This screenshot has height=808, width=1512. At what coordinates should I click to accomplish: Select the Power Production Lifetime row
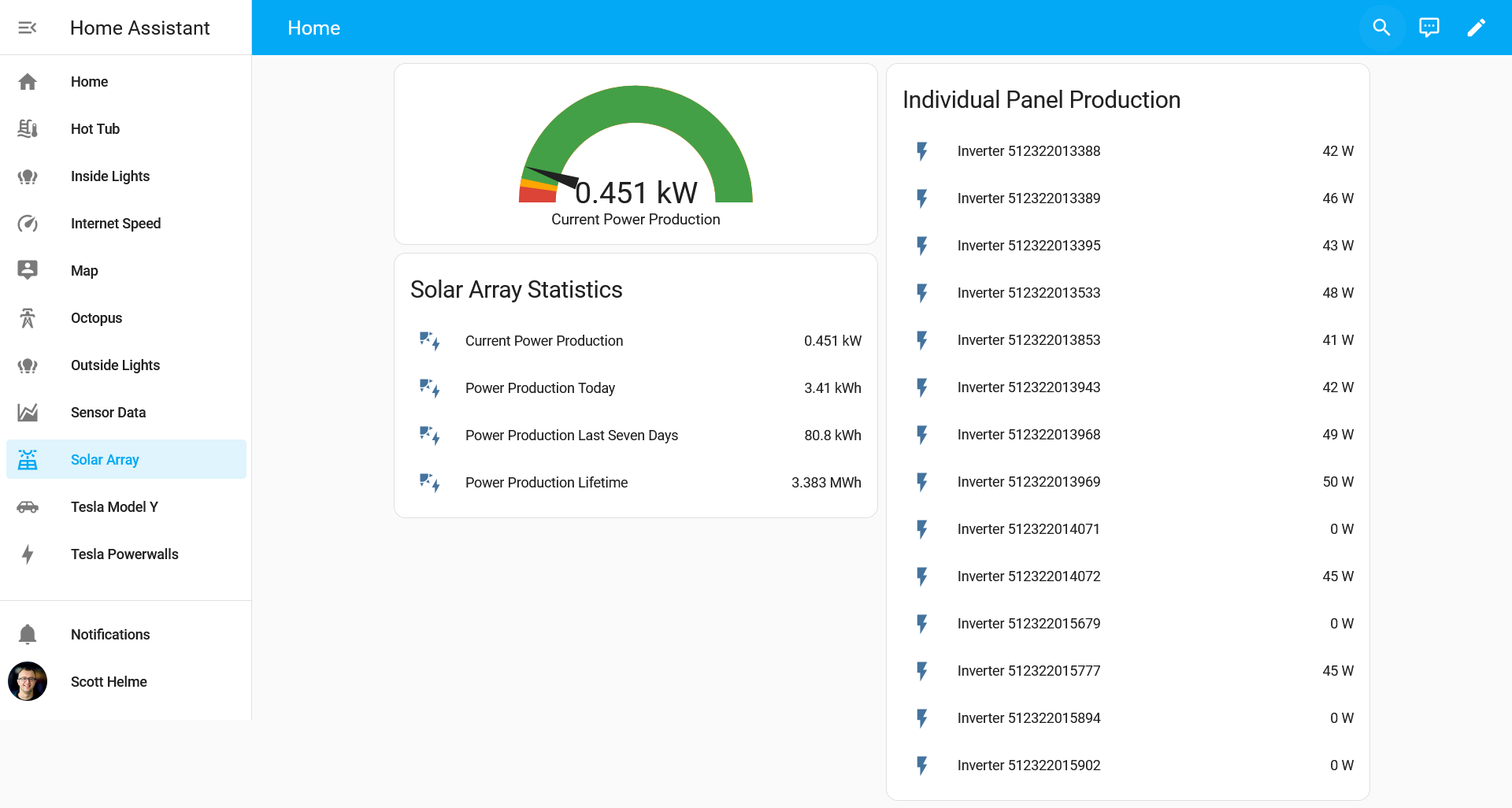pyautogui.click(x=547, y=483)
